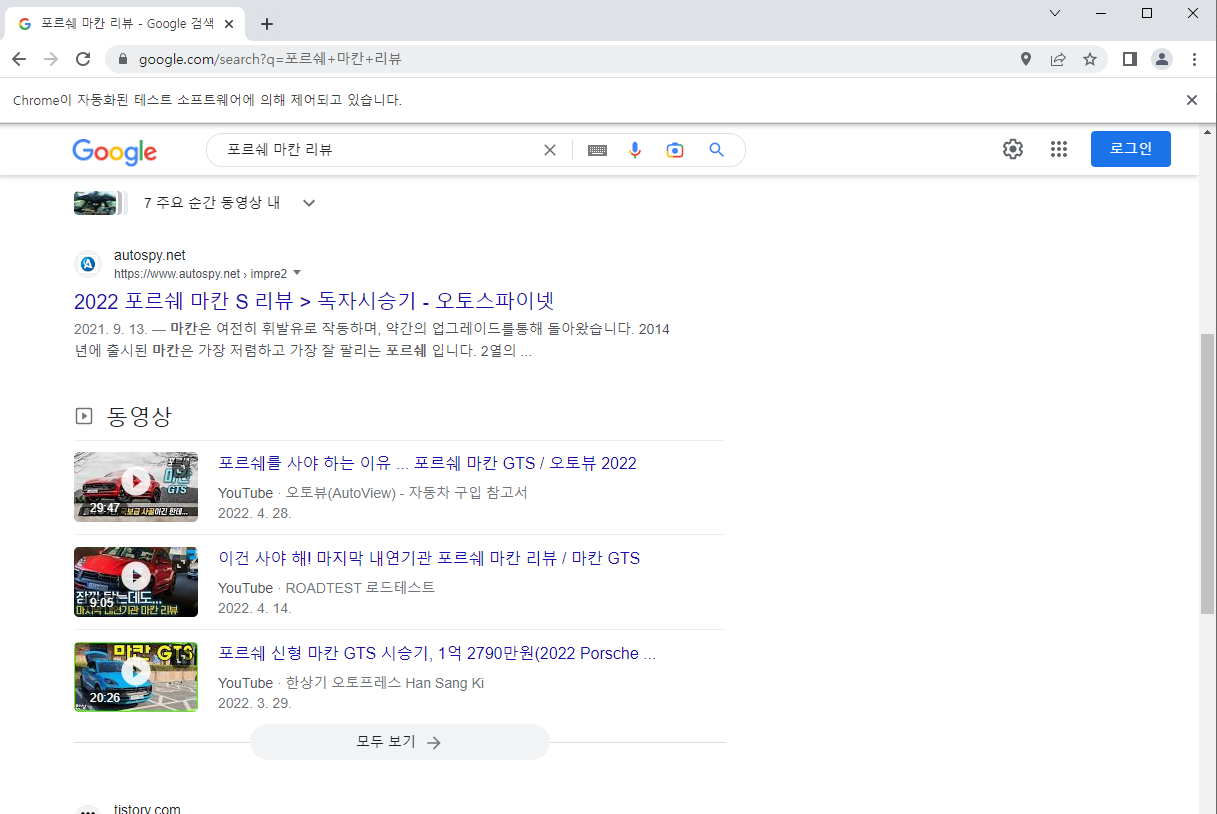Play the 29:47 AutoView video thumbnail
This screenshot has height=814, width=1217.
click(x=136, y=487)
